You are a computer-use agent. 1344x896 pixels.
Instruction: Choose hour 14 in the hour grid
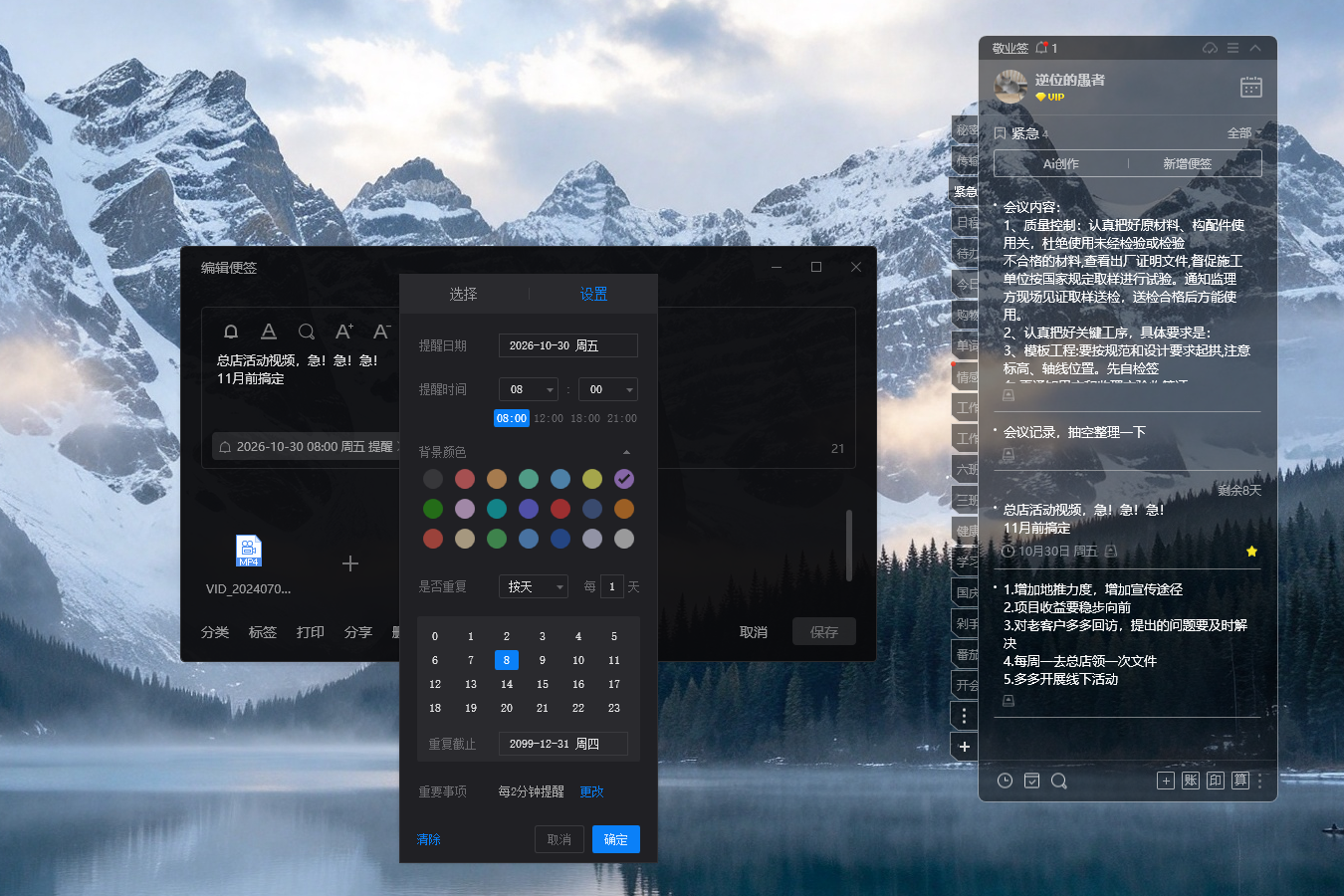click(x=507, y=684)
